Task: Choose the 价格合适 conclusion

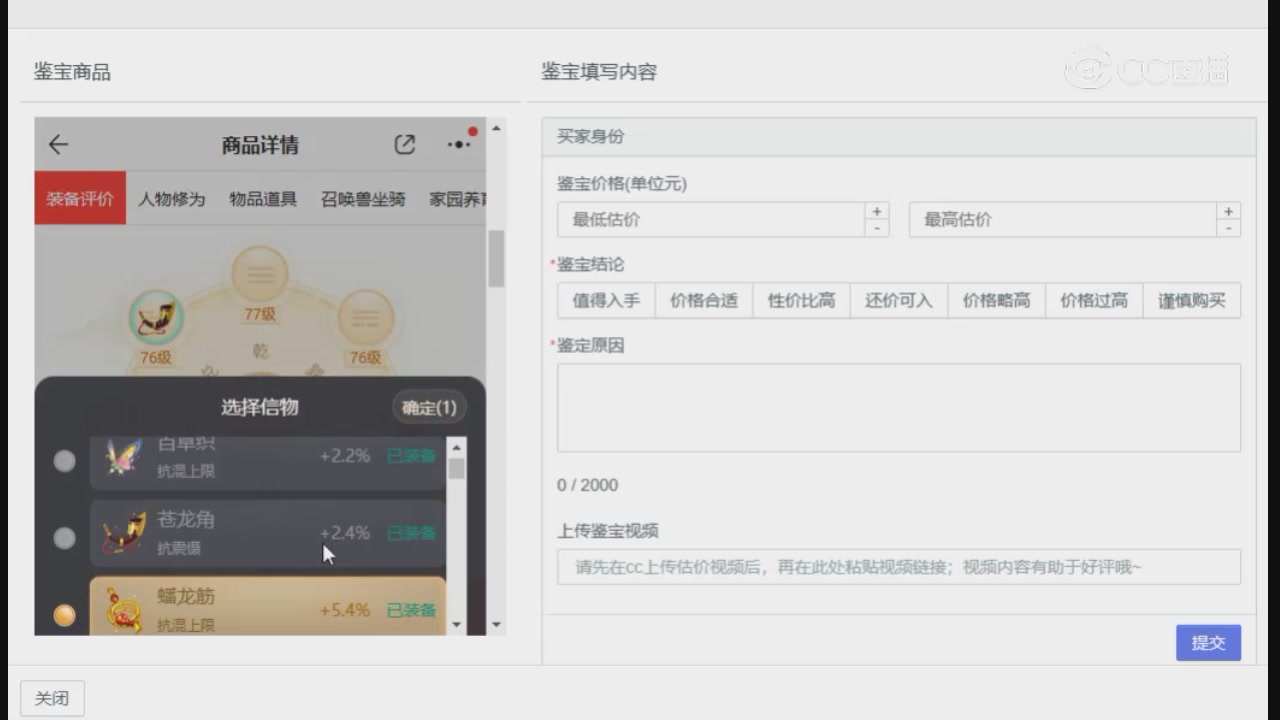Action: [704, 300]
